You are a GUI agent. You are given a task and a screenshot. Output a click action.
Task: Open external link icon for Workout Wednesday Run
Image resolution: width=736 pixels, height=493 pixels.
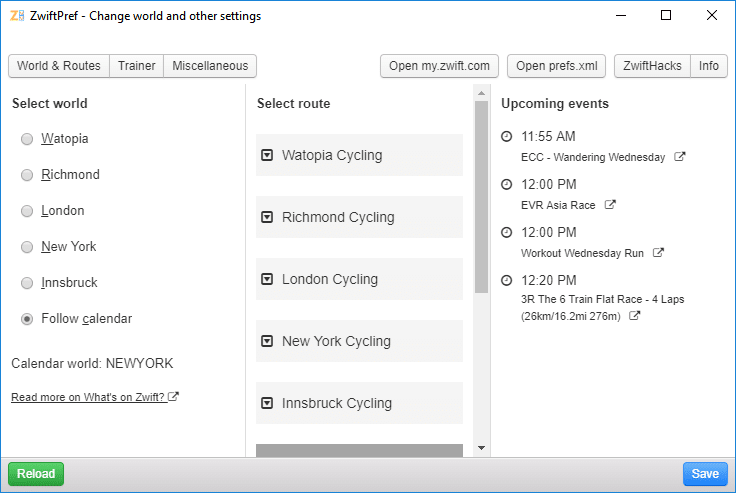(x=658, y=252)
